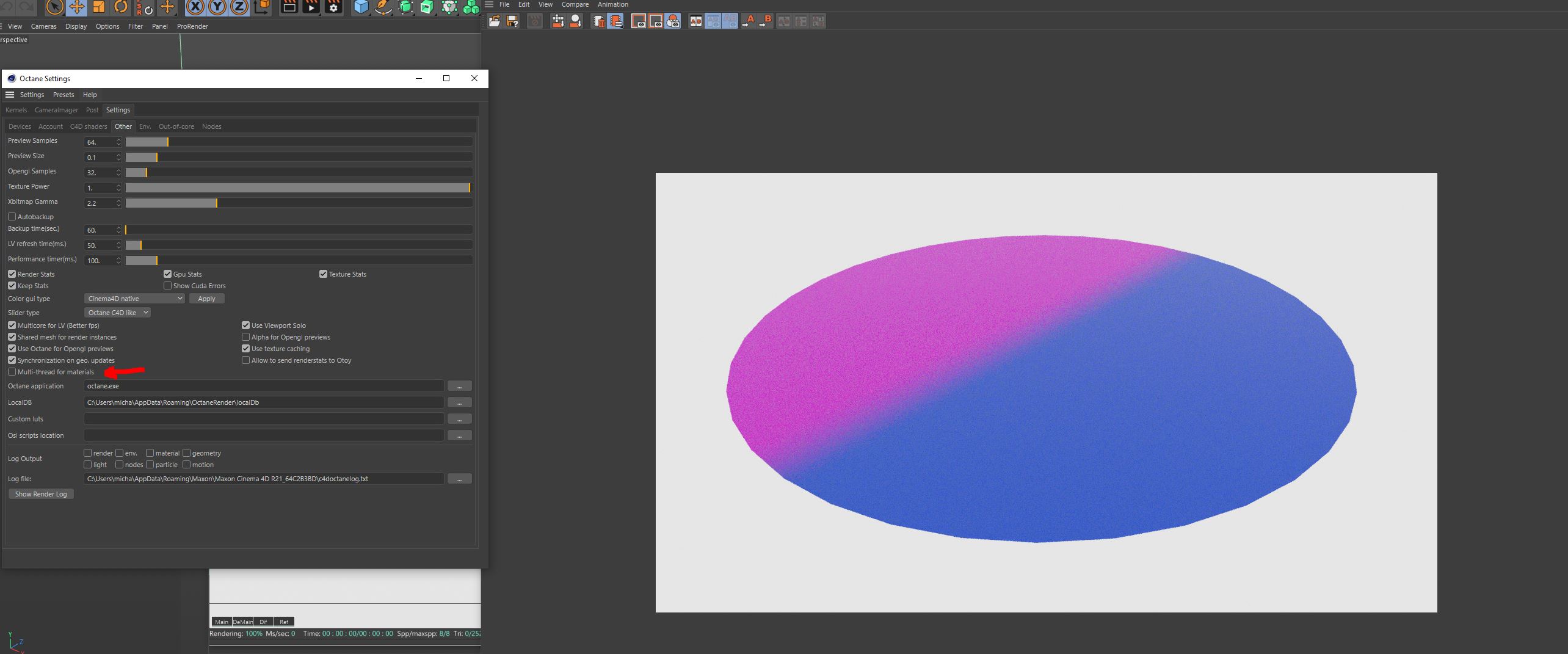This screenshot has width=1568, height=654.
Task: Open the Presets menu in Octane Settings
Action: [x=64, y=95]
